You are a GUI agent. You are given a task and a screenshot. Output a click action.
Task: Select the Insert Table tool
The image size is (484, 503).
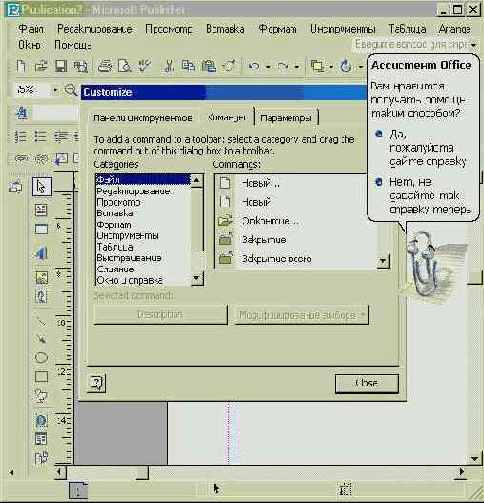point(41,229)
